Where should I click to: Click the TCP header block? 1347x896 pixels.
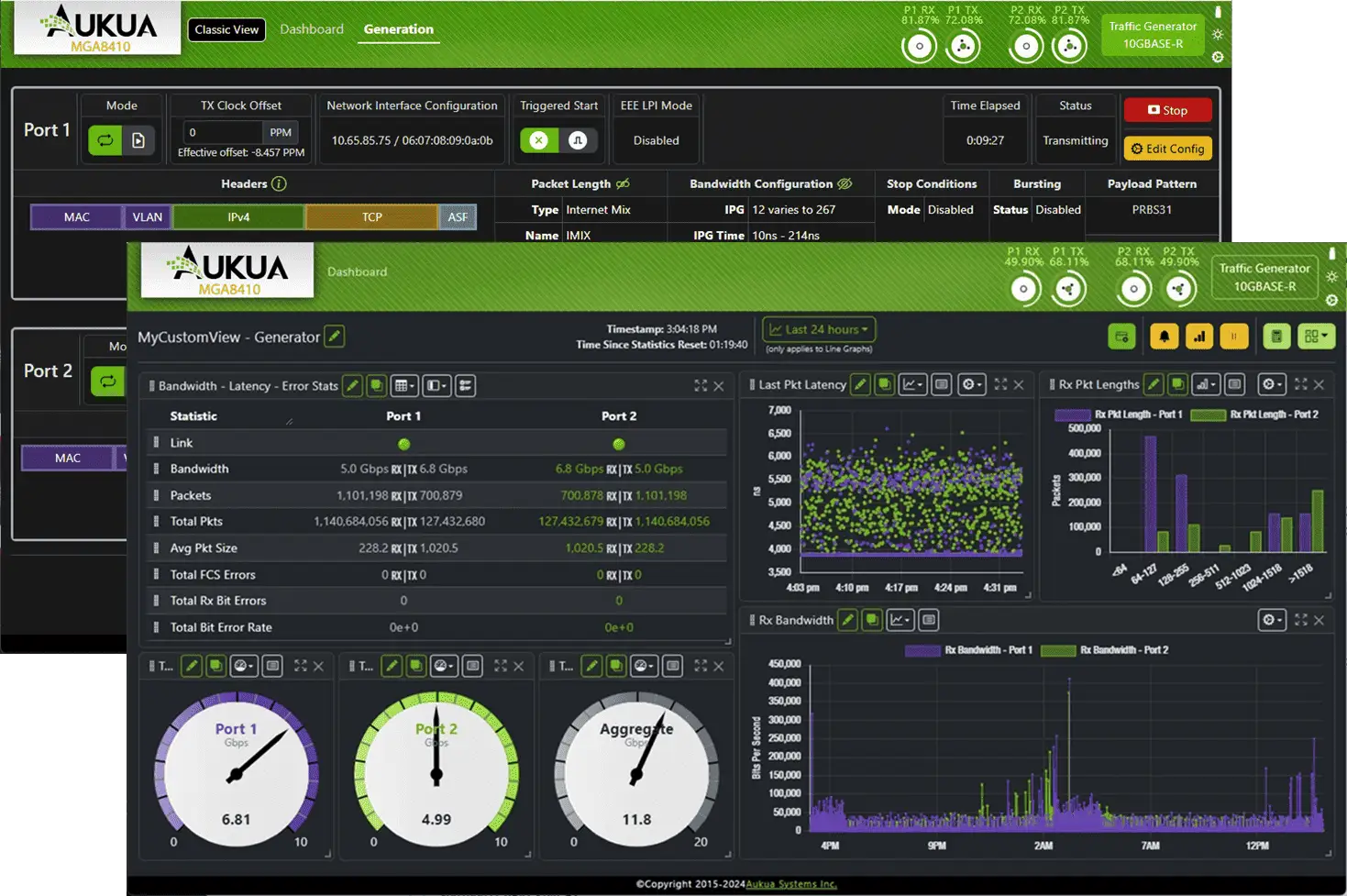click(x=371, y=217)
